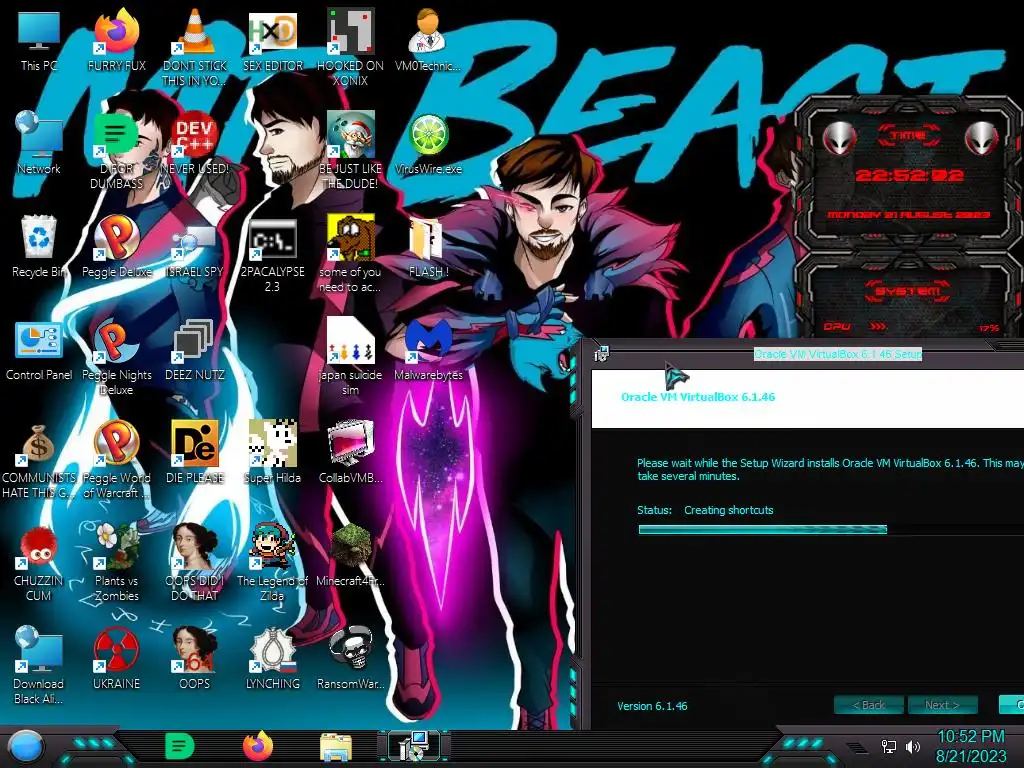
Task: Click the < Back button in the VirtualBox setup
Action: [x=869, y=705]
